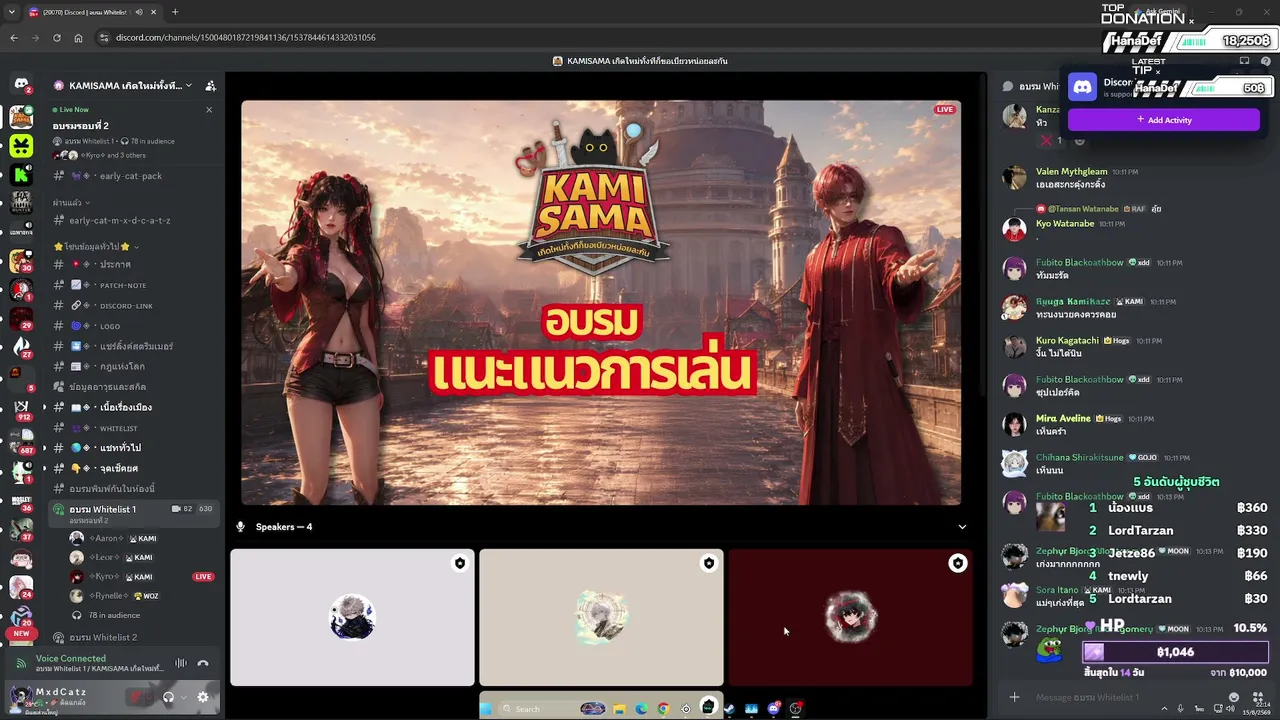1280x720 pixels.
Task: Expand the จุดเช็คยศ channel threads arrow
Action: [x=44, y=468]
